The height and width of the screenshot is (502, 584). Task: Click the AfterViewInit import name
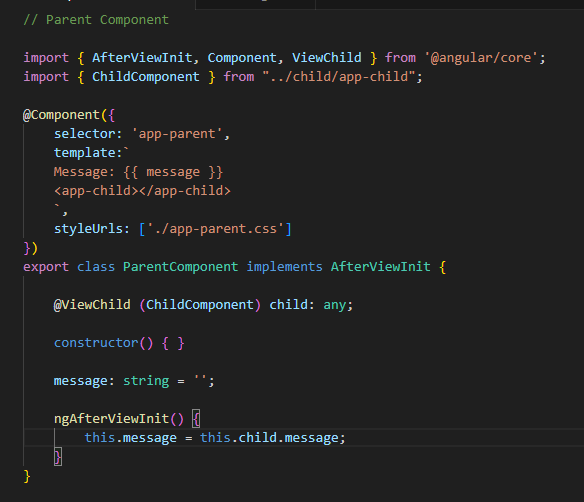(x=142, y=58)
